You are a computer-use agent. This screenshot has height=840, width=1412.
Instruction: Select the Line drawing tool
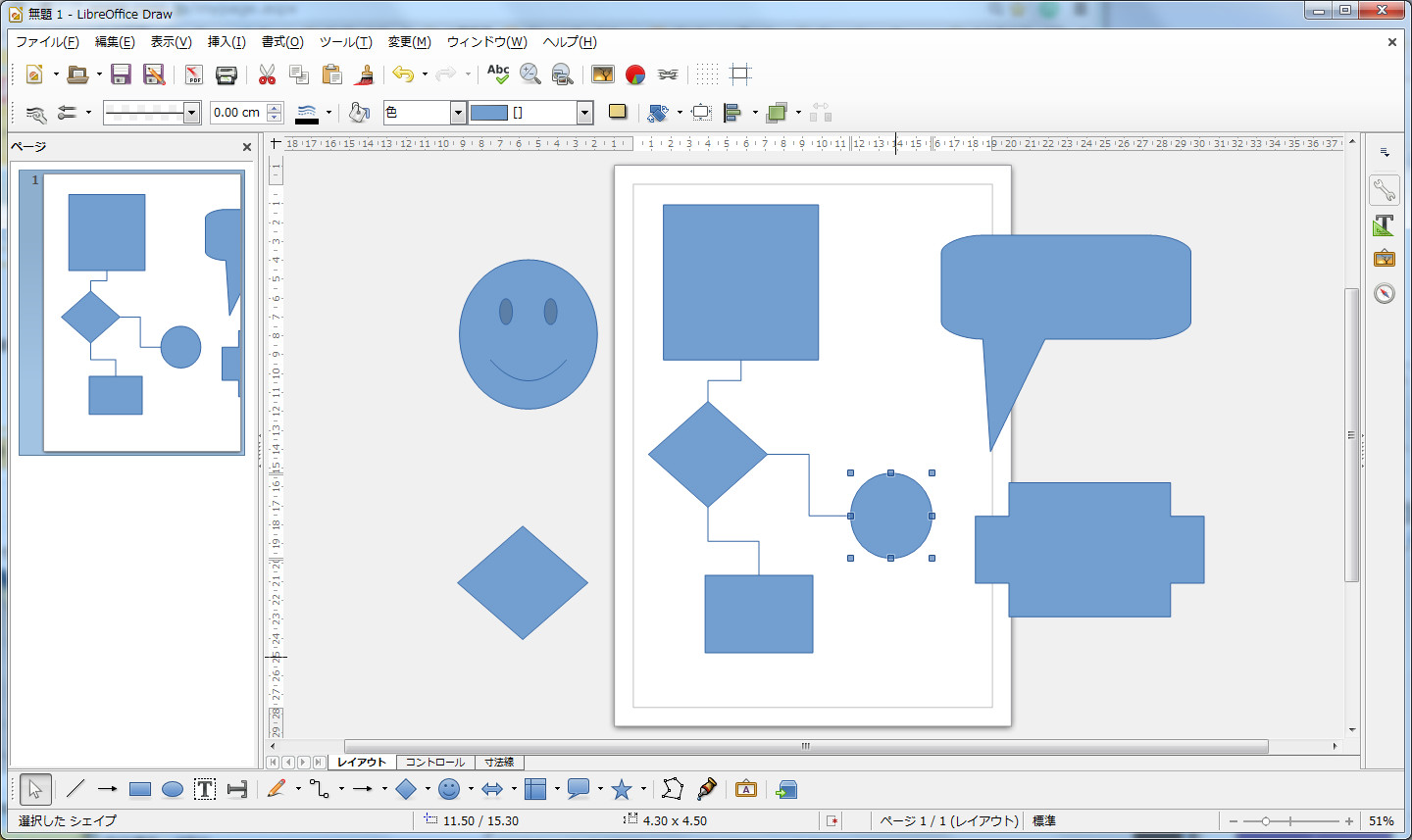pos(76,789)
